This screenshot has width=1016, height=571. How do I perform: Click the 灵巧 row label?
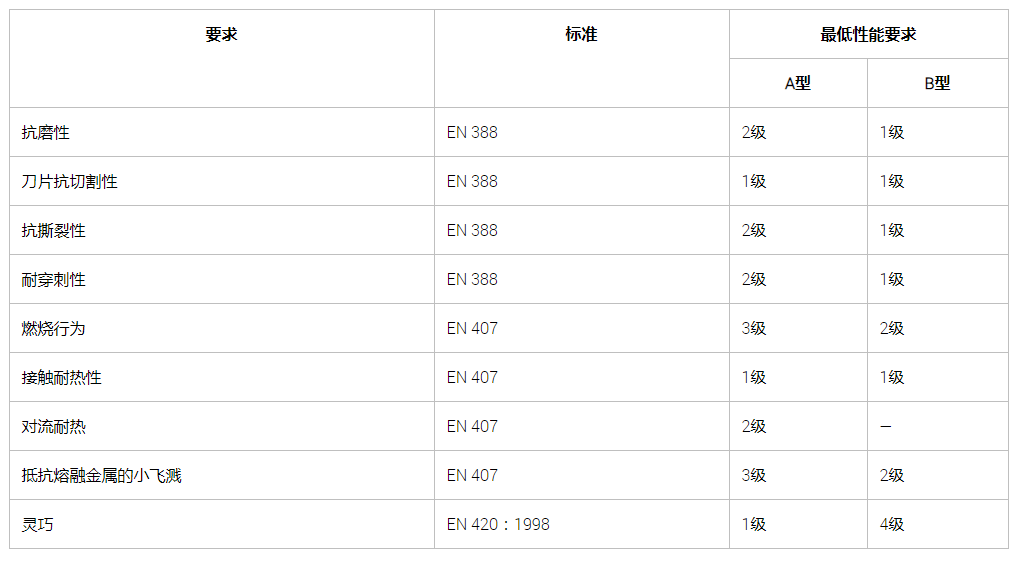pos(38,524)
